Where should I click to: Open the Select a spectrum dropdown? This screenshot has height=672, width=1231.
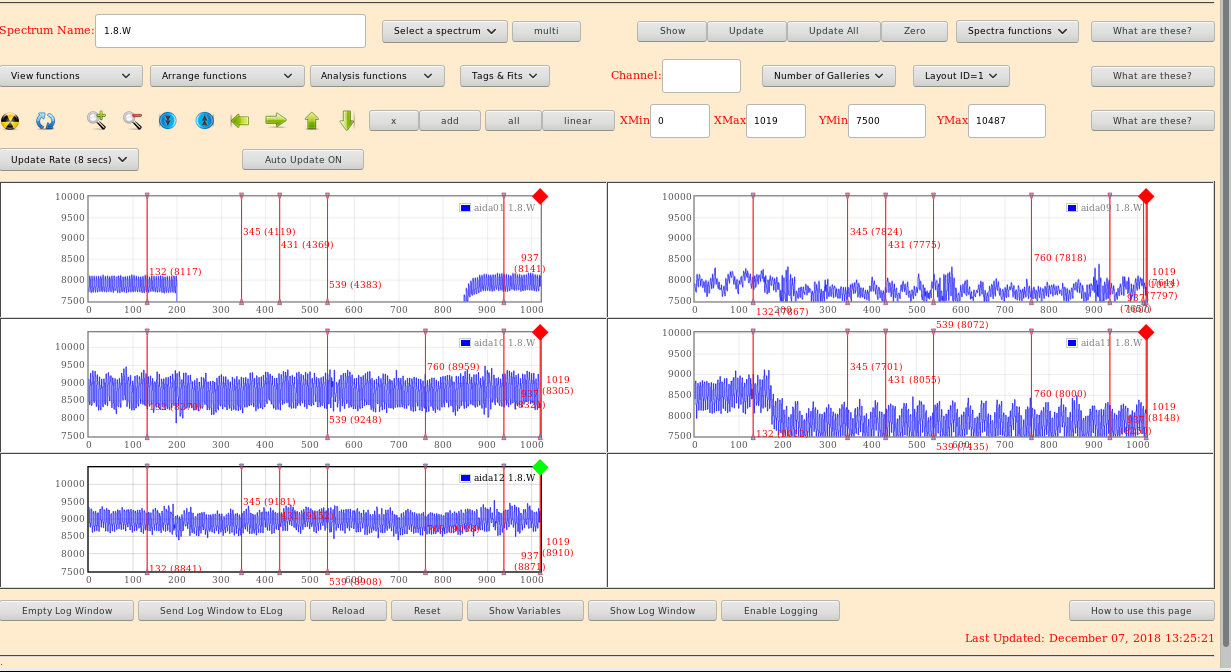pyautogui.click(x=444, y=31)
